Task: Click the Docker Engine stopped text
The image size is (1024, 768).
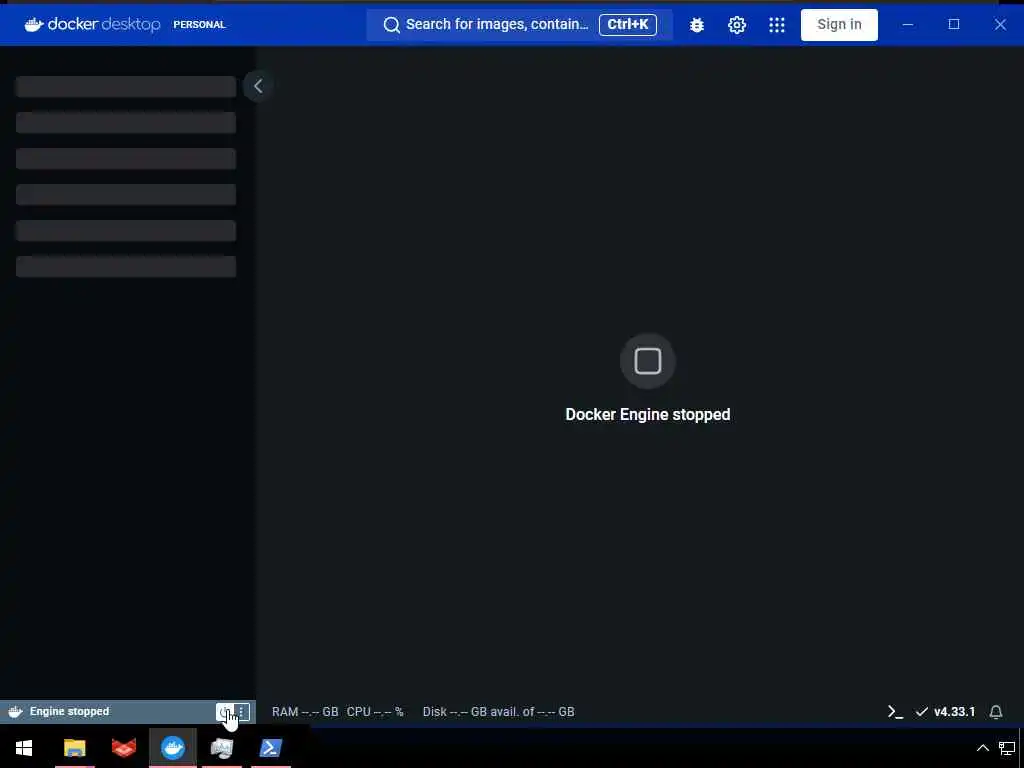Action: tap(647, 415)
